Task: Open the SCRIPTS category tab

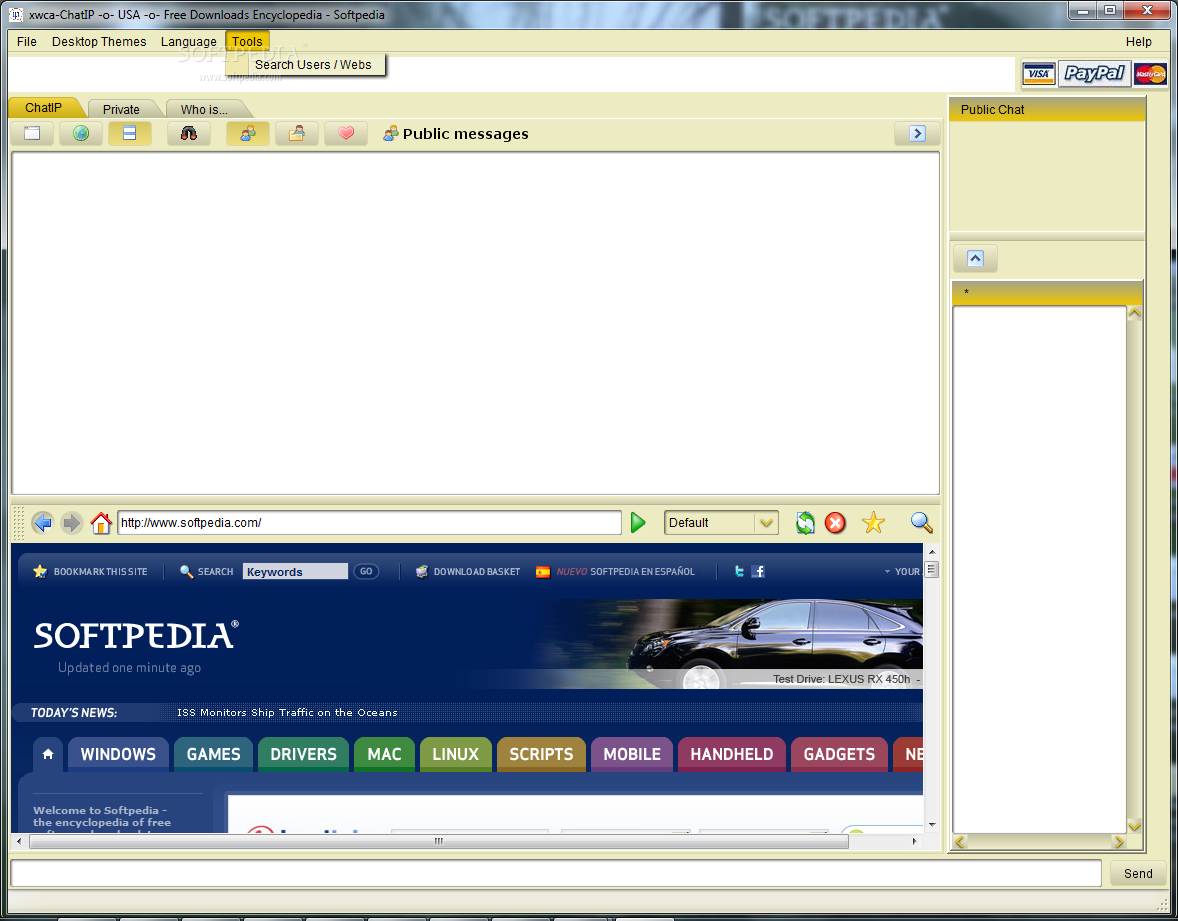Action: (x=541, y=754)
